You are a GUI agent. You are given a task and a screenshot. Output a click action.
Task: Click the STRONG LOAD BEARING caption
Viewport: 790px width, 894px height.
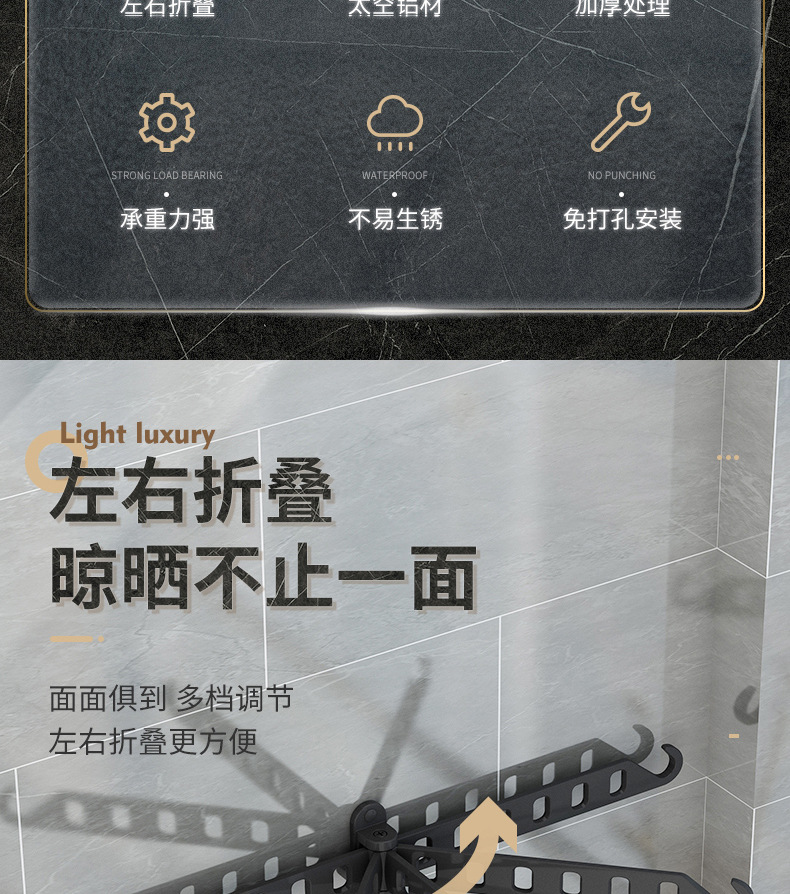tap(167, 175)
